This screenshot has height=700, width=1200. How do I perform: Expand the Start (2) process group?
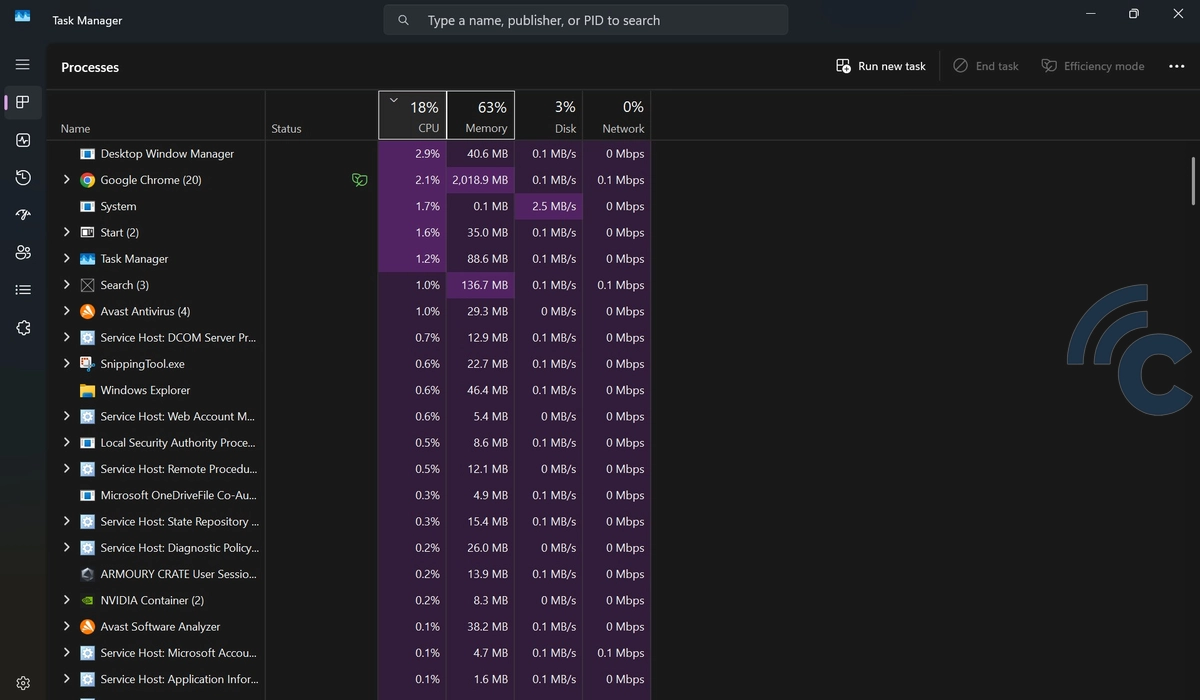pyautogui.click(x=66, y=232)
